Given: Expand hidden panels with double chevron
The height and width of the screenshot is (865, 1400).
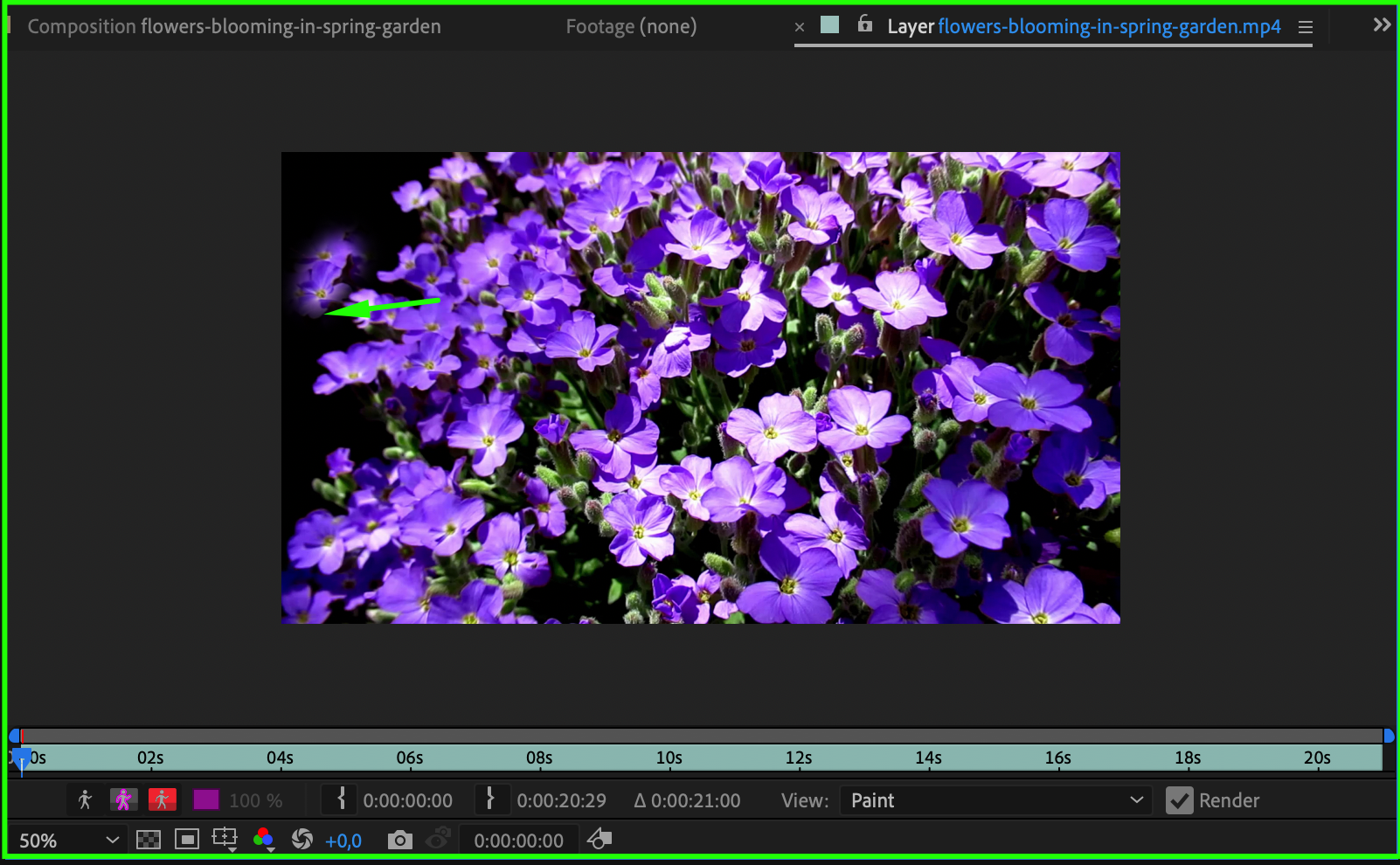Looking at the screenshot, I should 1381,25.
